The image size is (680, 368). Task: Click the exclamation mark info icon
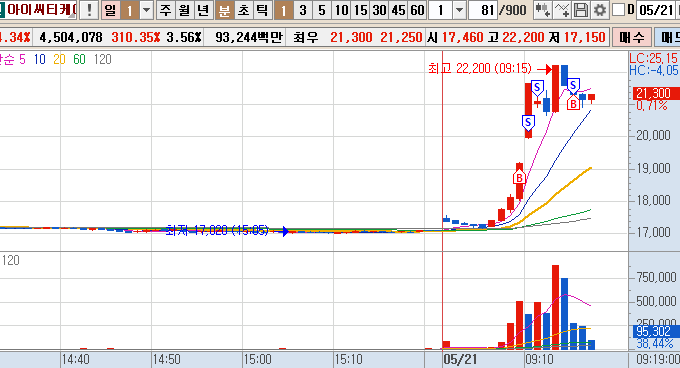tap(89, 10)
